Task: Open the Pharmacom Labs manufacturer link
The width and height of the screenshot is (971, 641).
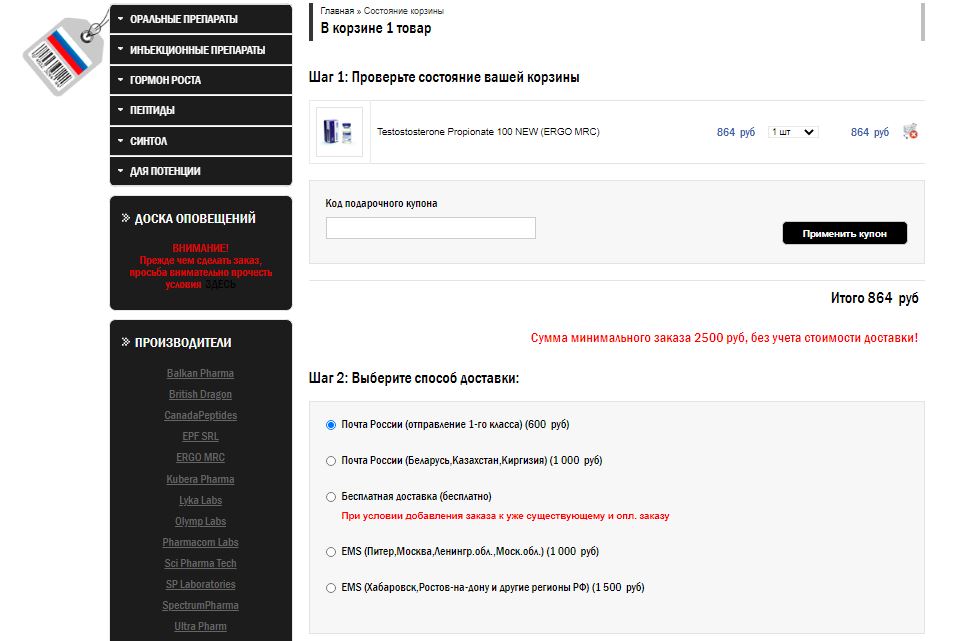Action: (x=200, y=543)
